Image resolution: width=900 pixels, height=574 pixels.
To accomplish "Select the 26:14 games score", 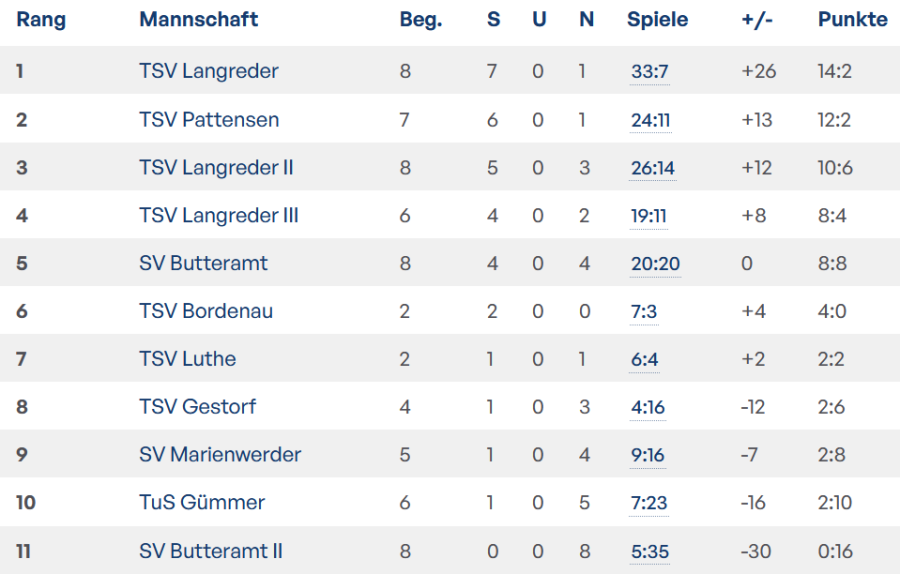I will [x=653, y=168].
